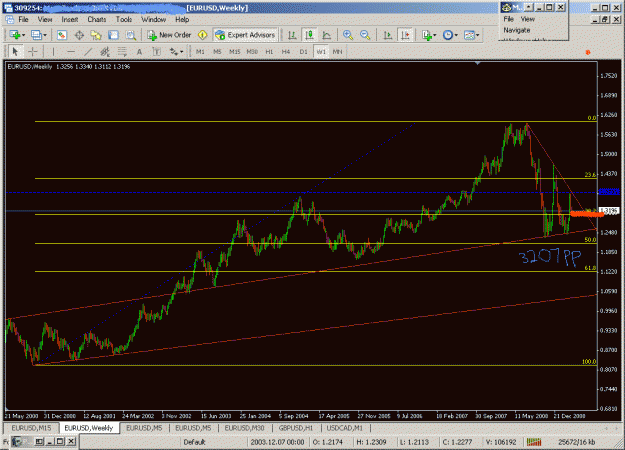This screenshot has height=450, width=625.
Task: Click the 25672/16 kb connection status
Action: pyautogui.click(x=576, y=442)
